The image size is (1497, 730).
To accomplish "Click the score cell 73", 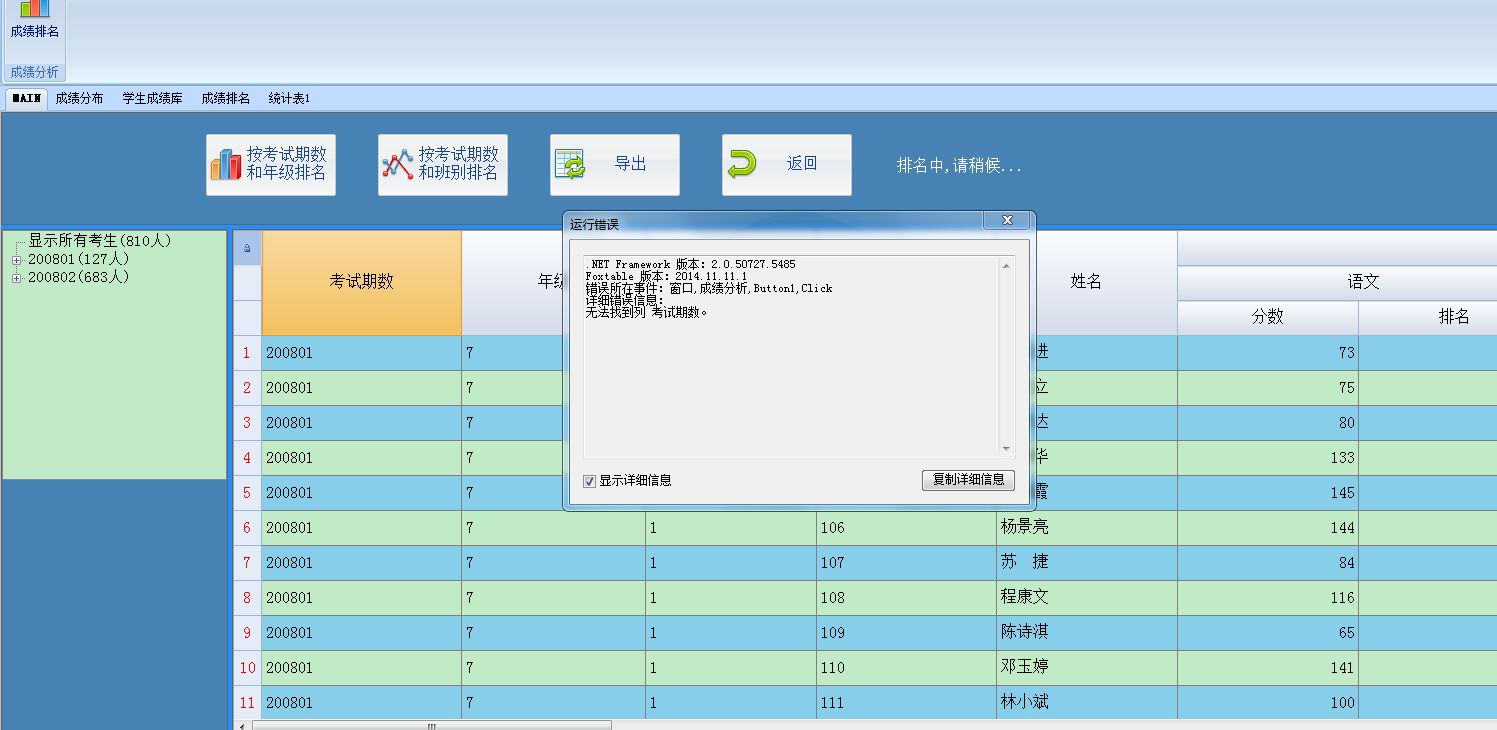I will (x=1267, y=353).
